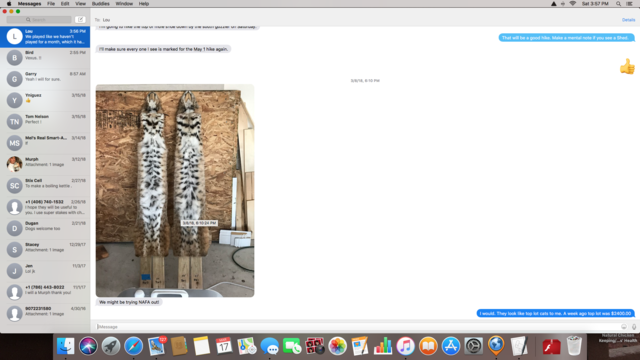Open Safari from the dock

pyautogui.click(x=133, y=346)
